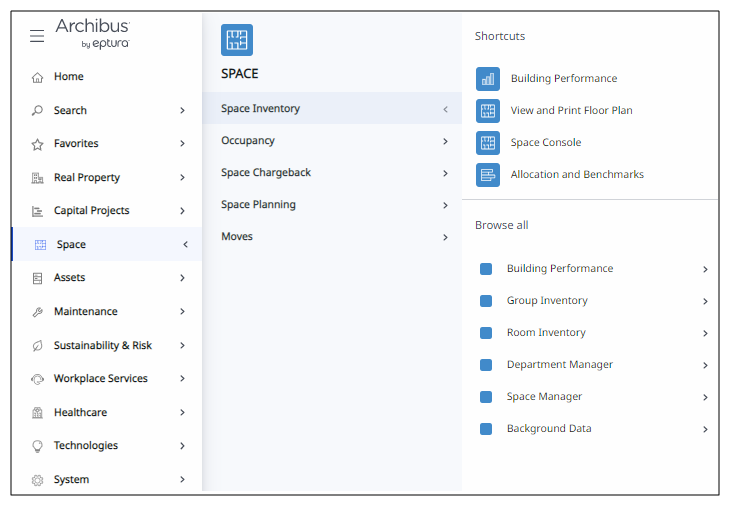The width and height of the screenshot is (731, 507).
Task: Expand the Occupancy submenu chevron
Action: click(445, 141)
